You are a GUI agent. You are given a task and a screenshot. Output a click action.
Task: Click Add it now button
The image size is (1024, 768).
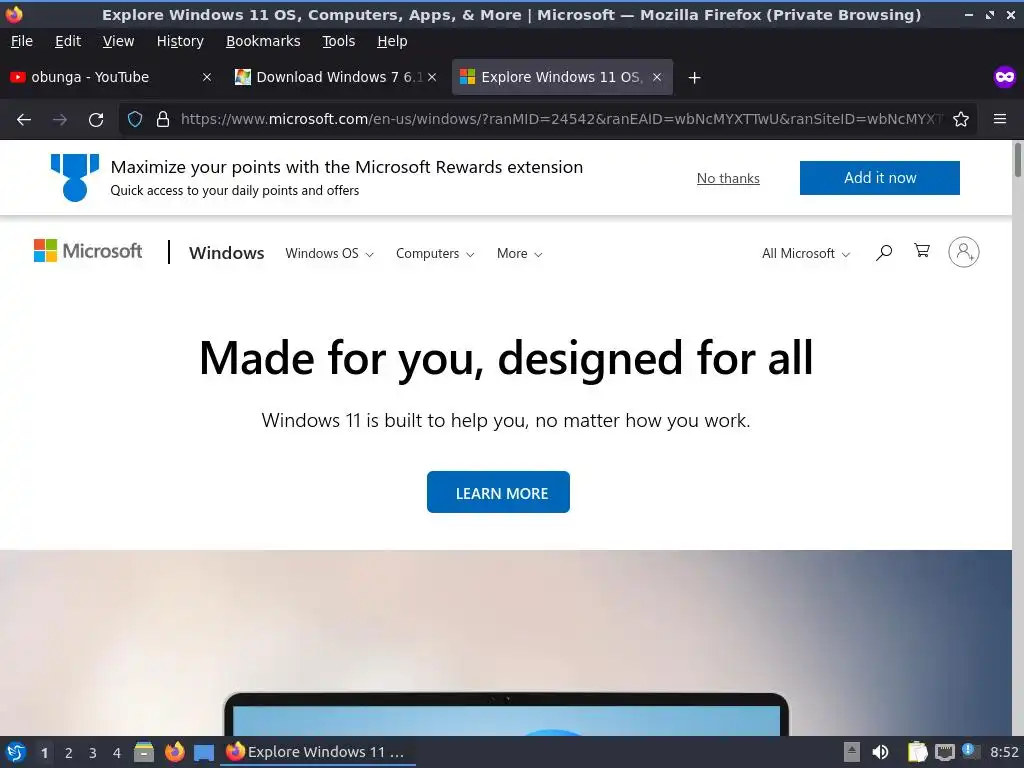880,178
